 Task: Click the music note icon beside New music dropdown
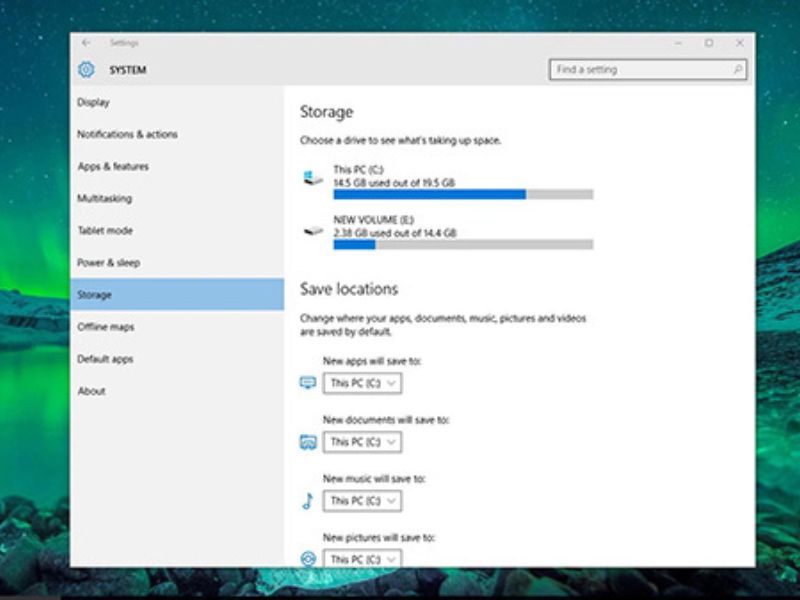tap(308, 501)
